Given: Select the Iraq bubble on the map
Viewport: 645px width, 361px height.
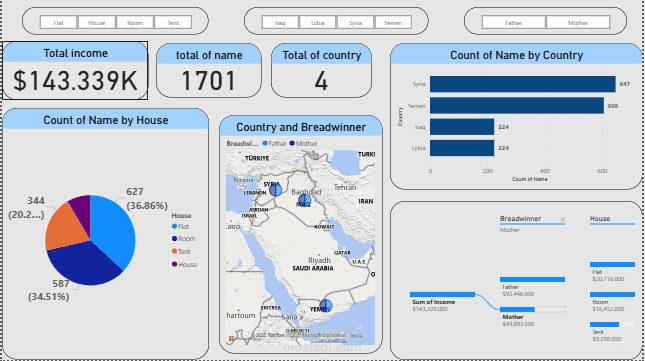Looking at the screenshot, I should [x=304, y=200].
